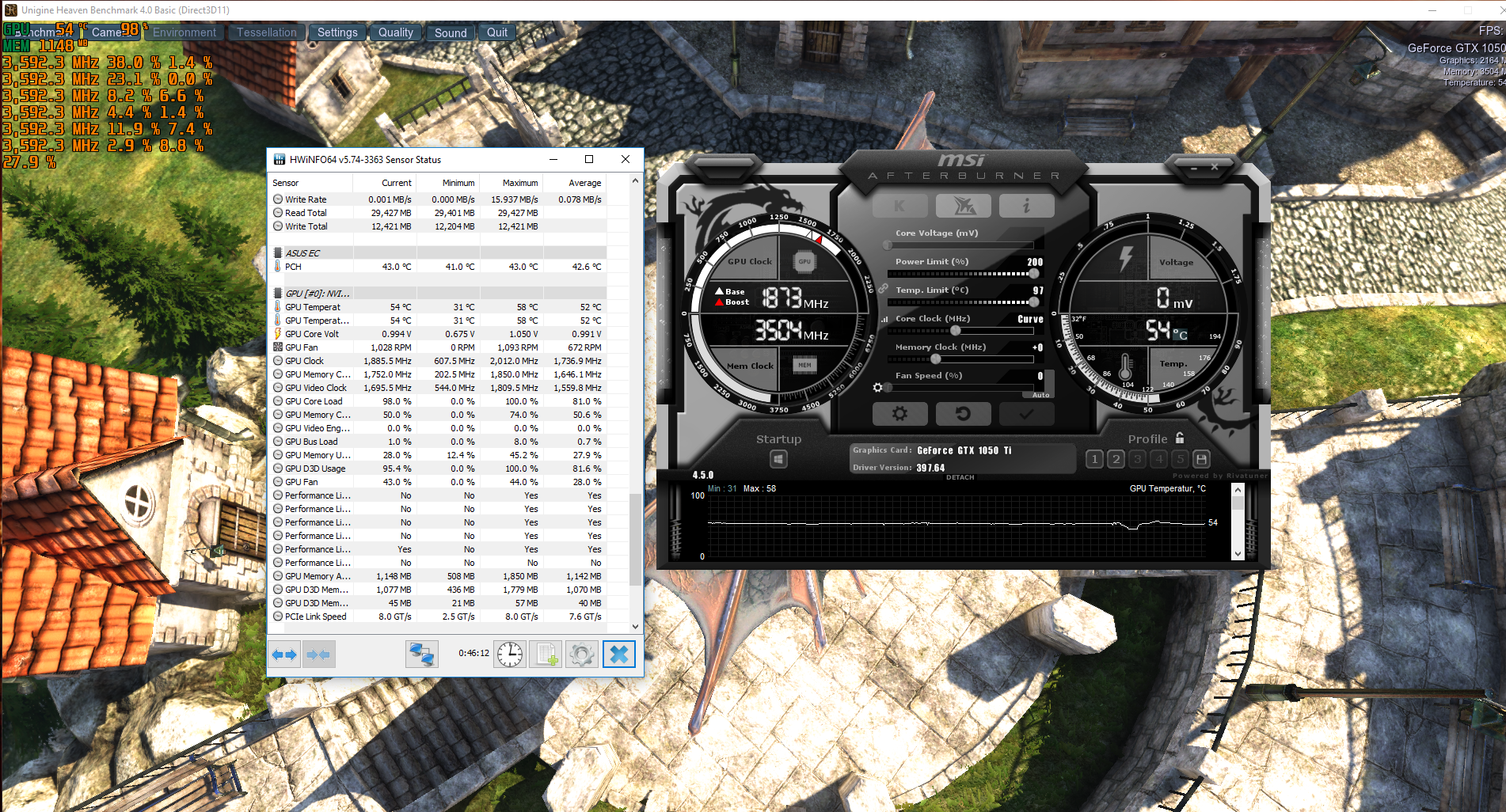Minimize the MSI Afterburner window
The image size is (1506, 812).
(1195, 168)
